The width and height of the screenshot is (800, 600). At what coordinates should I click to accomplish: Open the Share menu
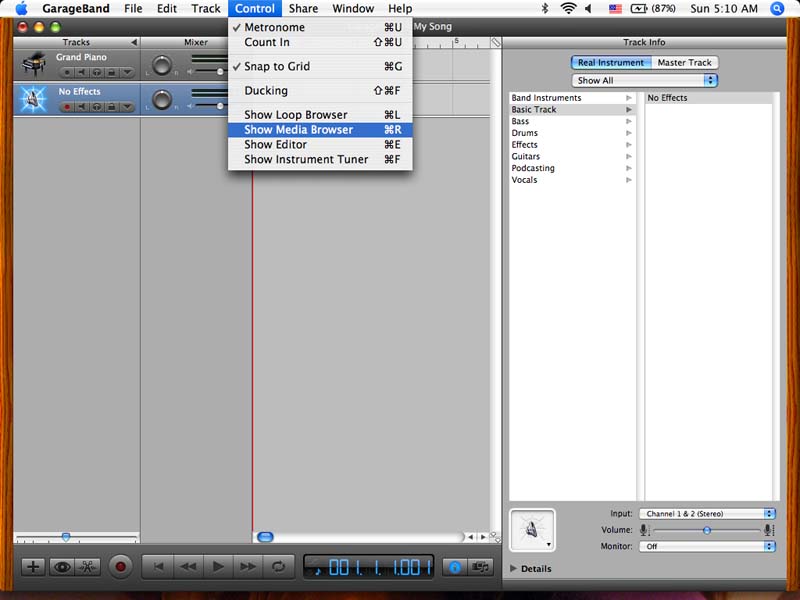pyautogui.click(x=304, y=9)
